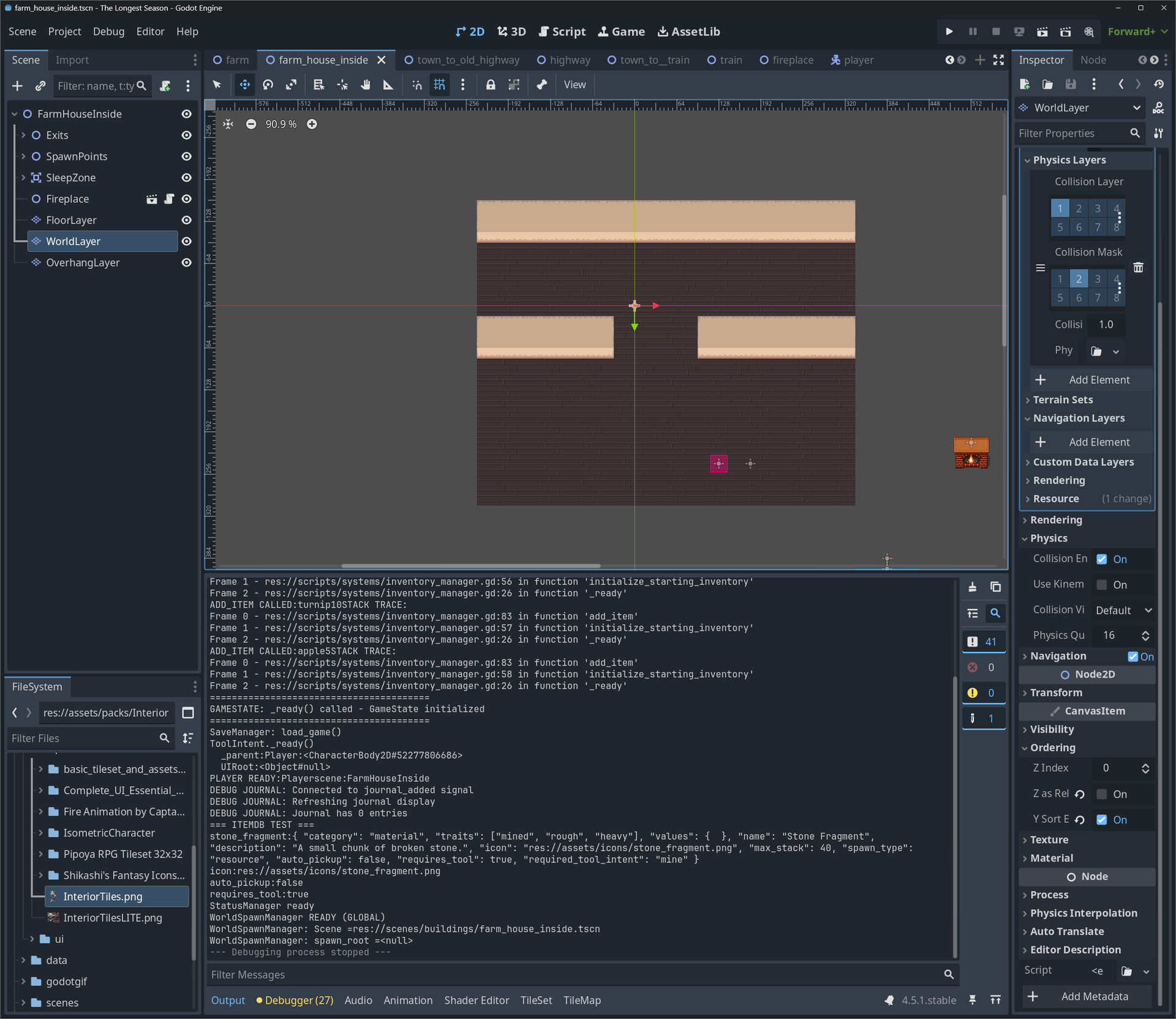Open the Debug menu

coord(108,31)
